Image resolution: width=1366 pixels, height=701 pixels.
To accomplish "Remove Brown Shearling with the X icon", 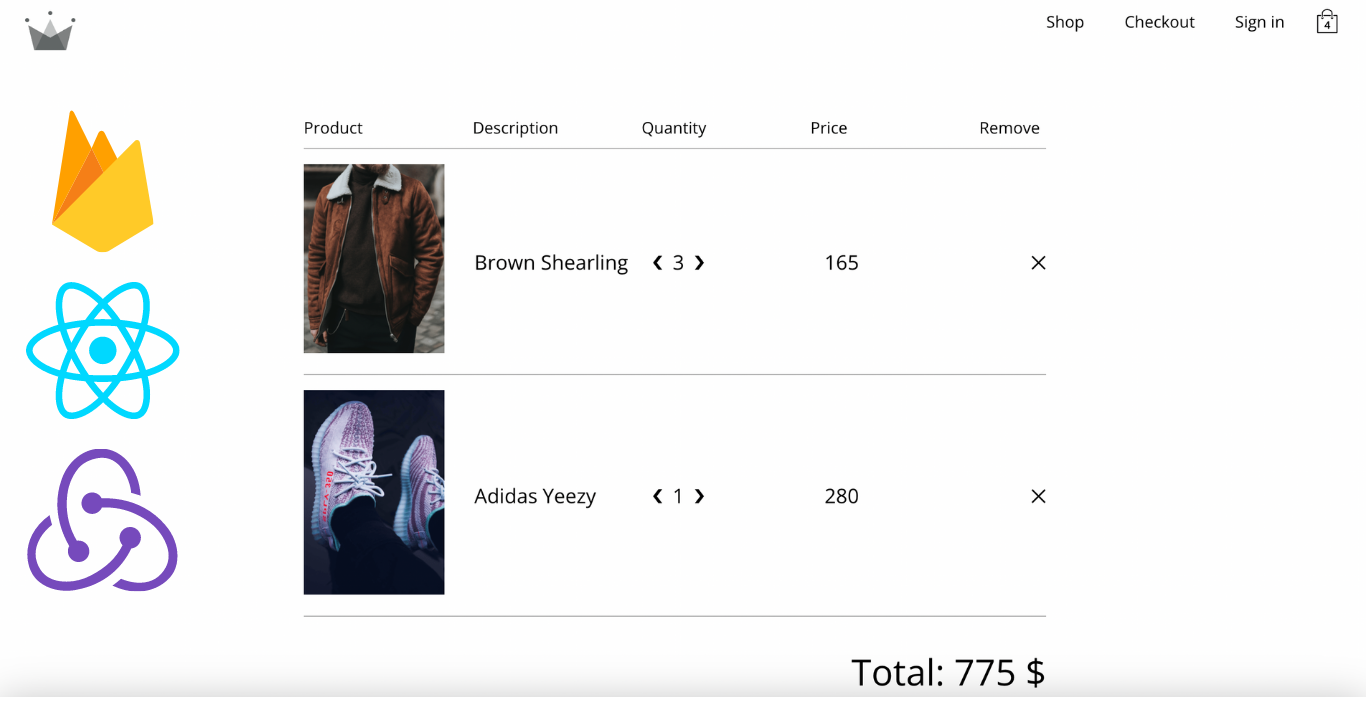I will tap(1038, 263).
